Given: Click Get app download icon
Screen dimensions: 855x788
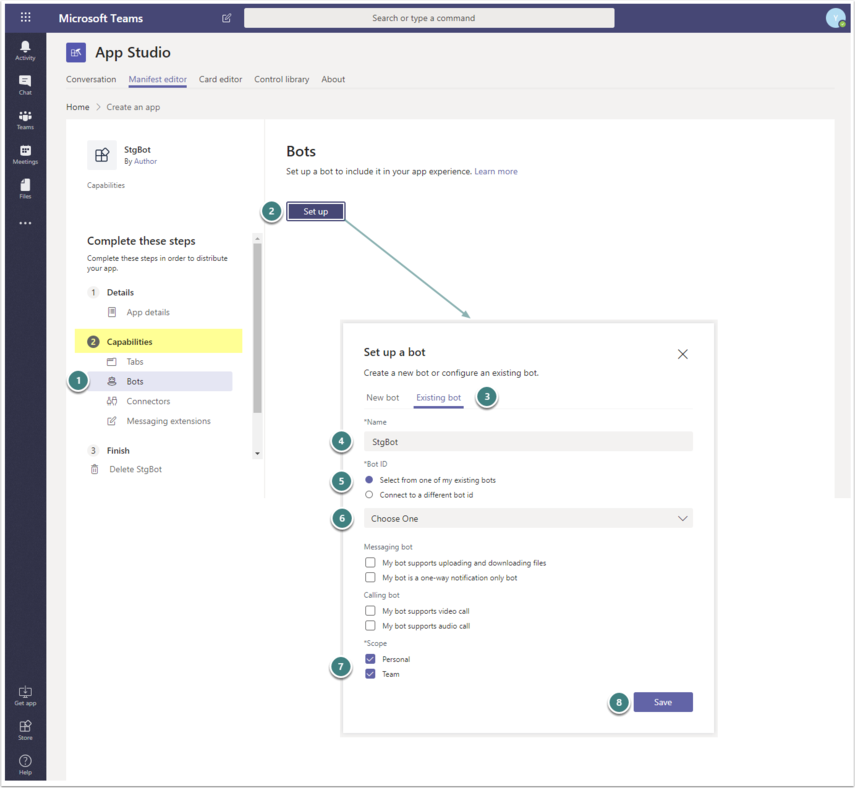Looking at the screenshot, I should [25, 696].
